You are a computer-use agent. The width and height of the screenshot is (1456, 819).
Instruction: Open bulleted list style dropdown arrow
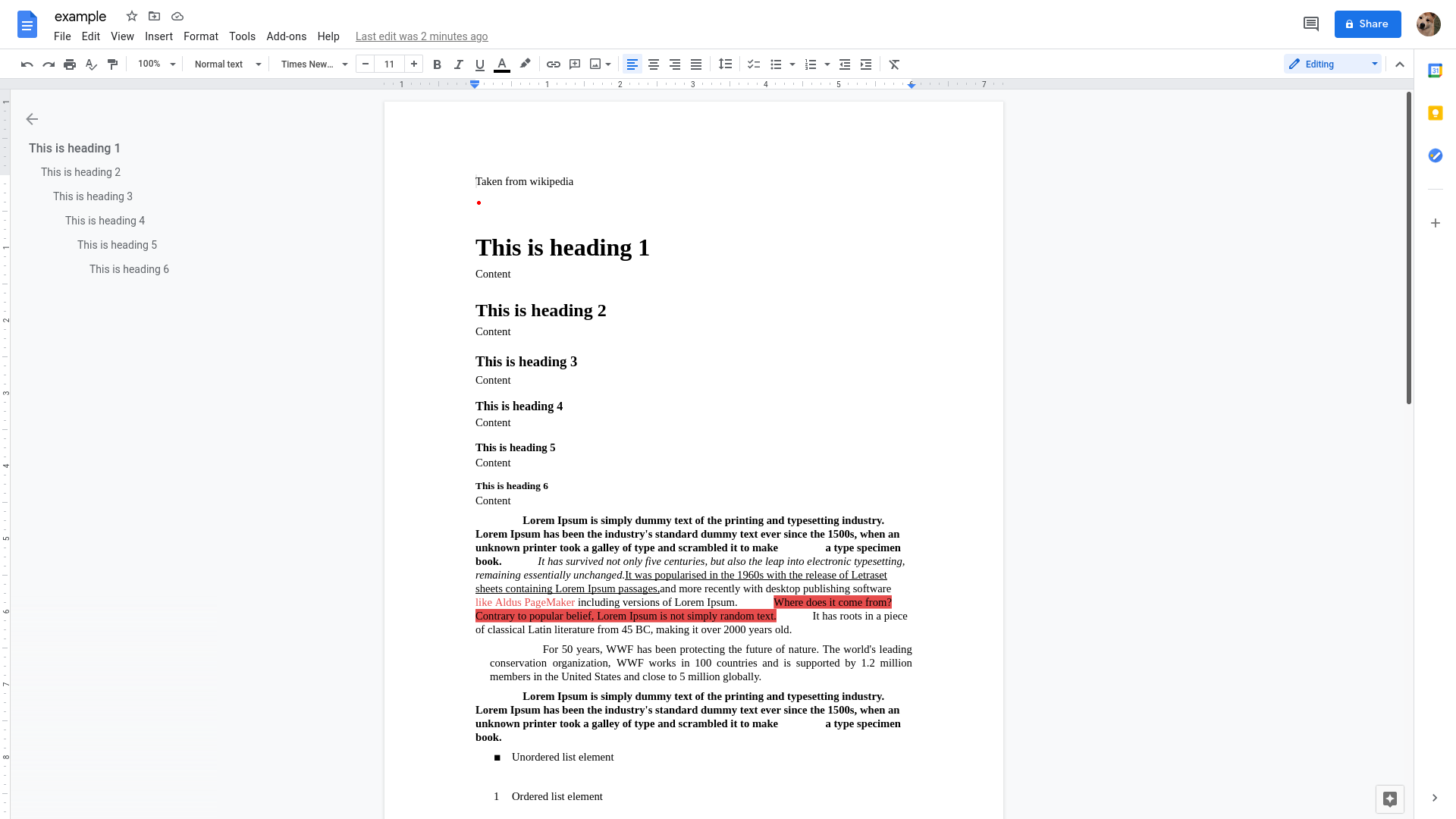click(x=792, y=64)
